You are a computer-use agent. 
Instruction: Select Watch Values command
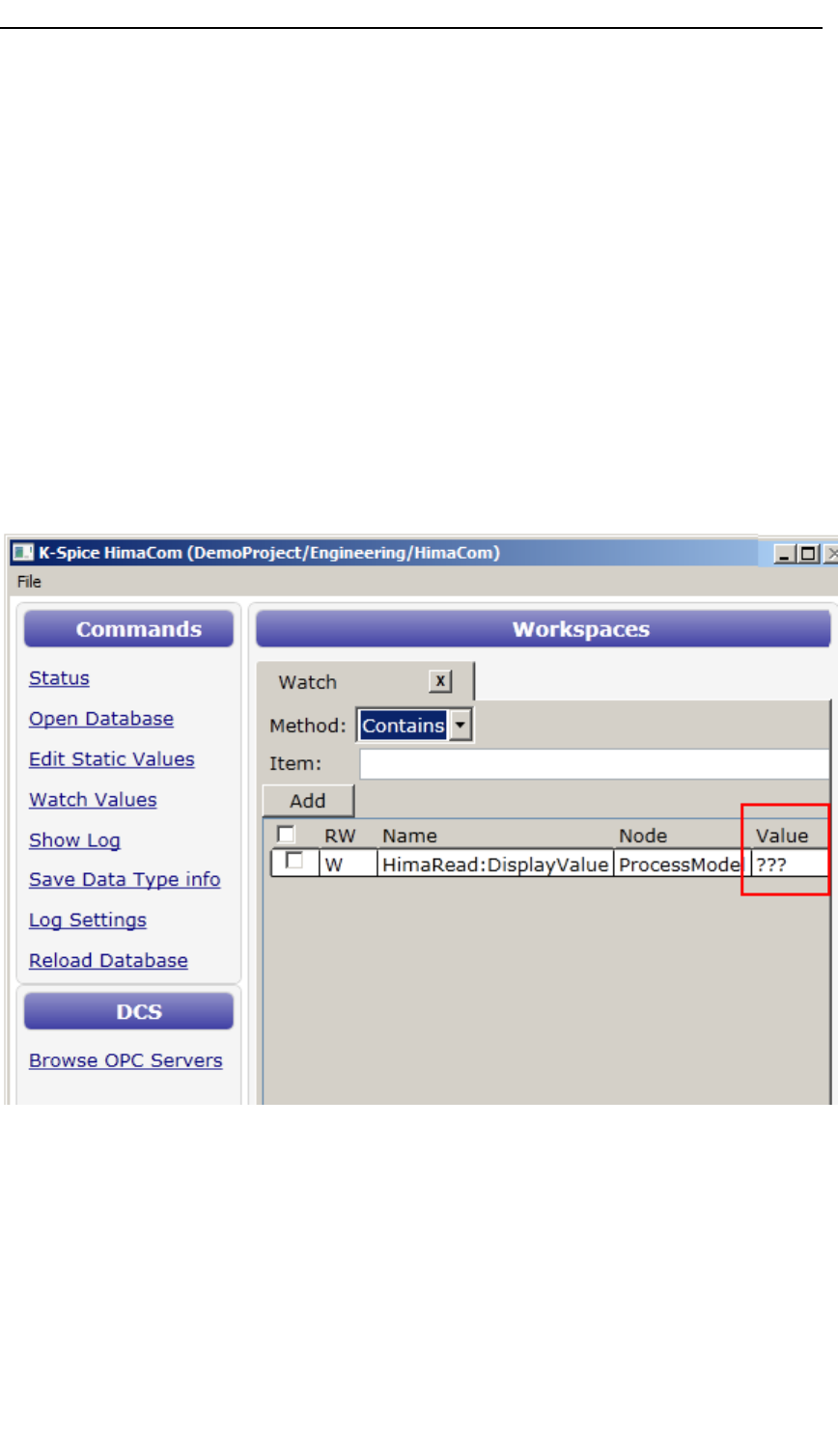[93, 800]
